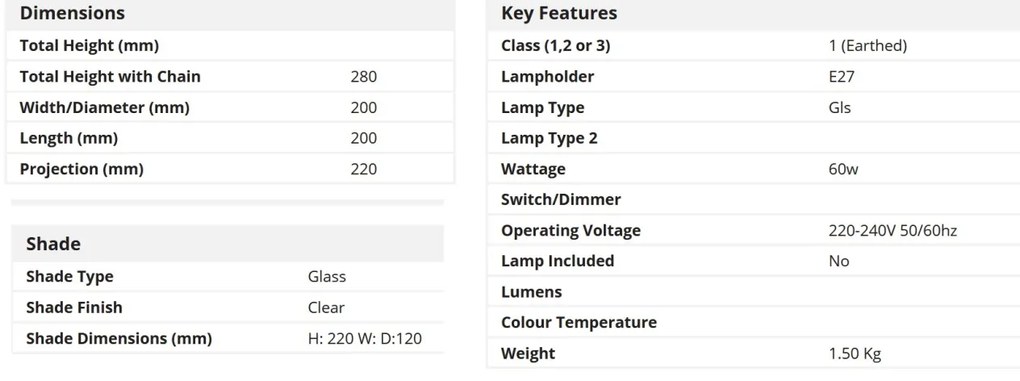Viewport: 1020px width, 381px height.
Task: Click the Shade Finish value Clear
Action: (x=326, y=307)
